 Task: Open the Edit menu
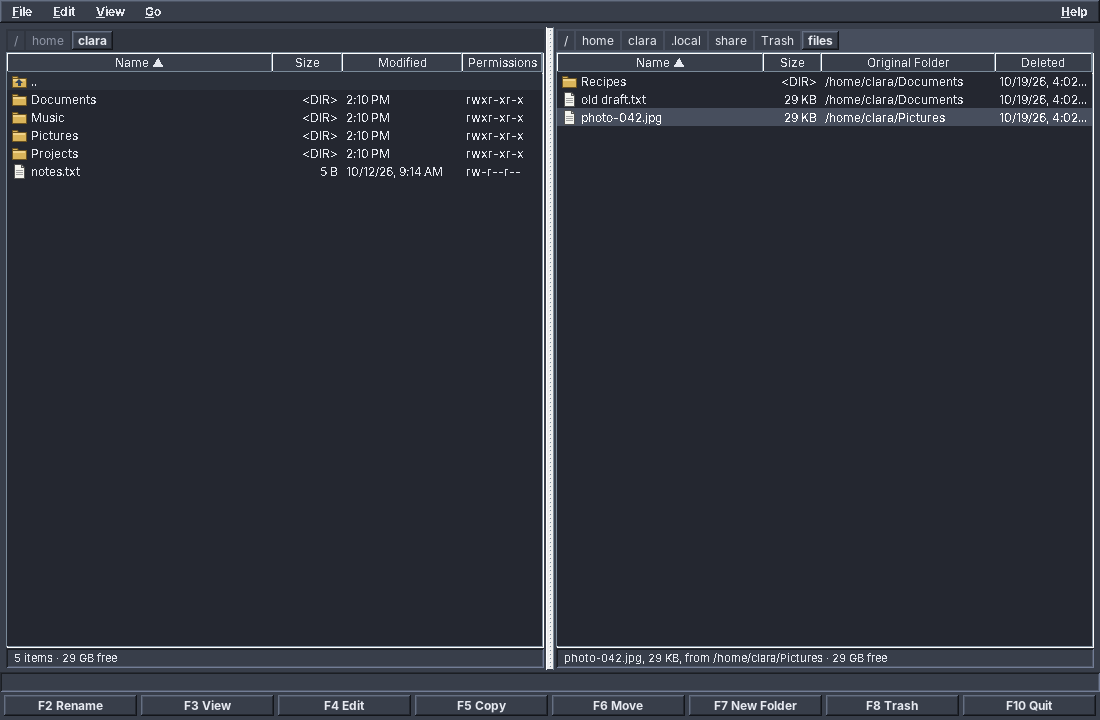point(64,12)
